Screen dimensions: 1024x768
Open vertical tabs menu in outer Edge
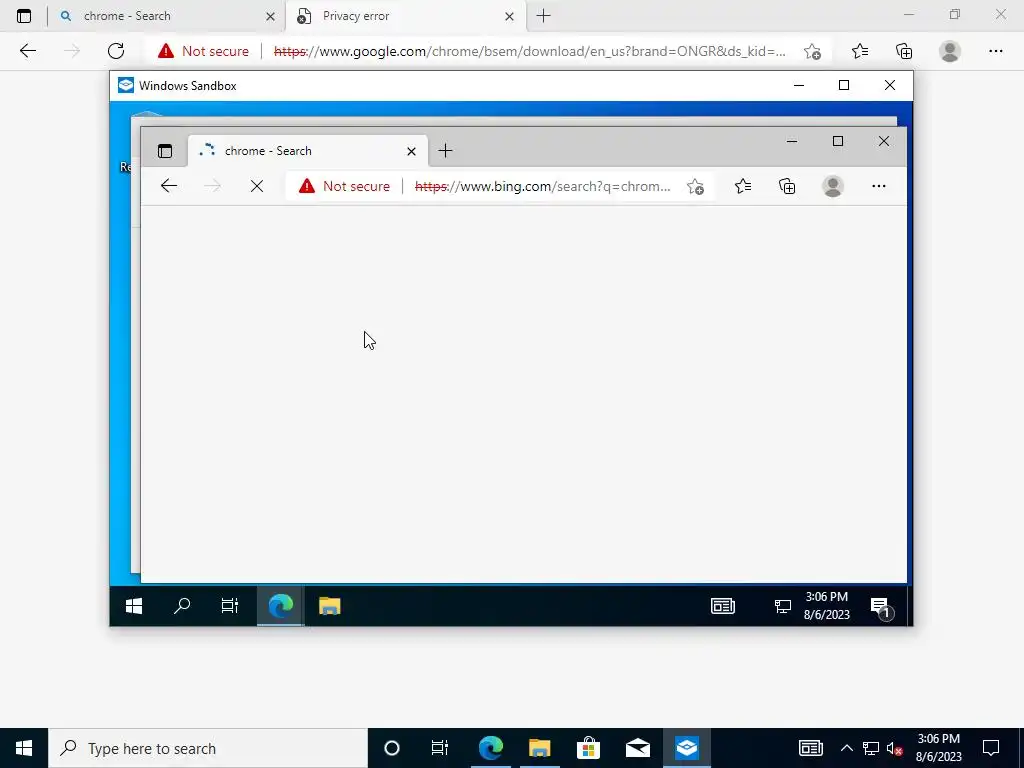coord(24,16)
